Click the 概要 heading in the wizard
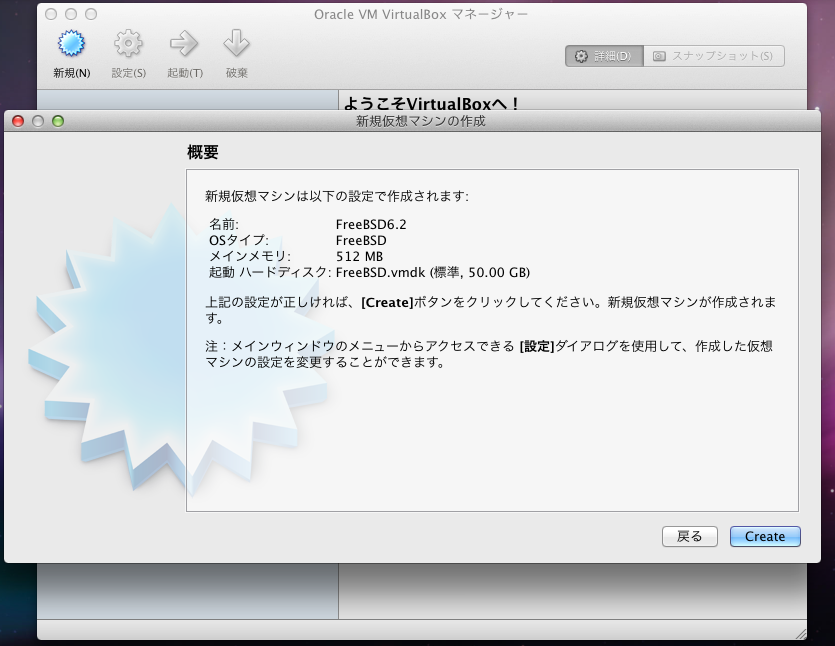The width and height of the screenshot is (835, 646). 202,152
